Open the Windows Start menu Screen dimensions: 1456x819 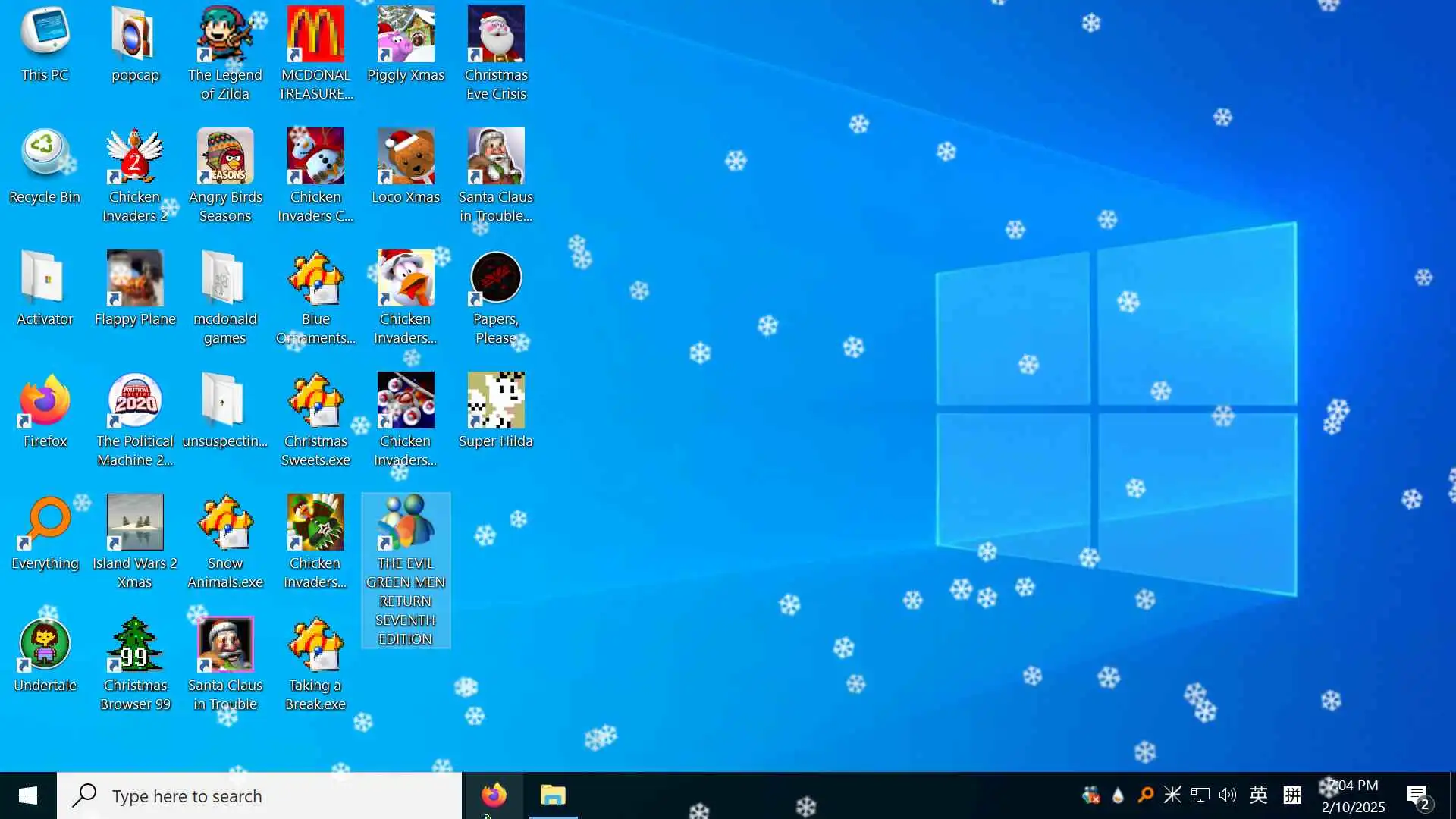coord(28,795)
